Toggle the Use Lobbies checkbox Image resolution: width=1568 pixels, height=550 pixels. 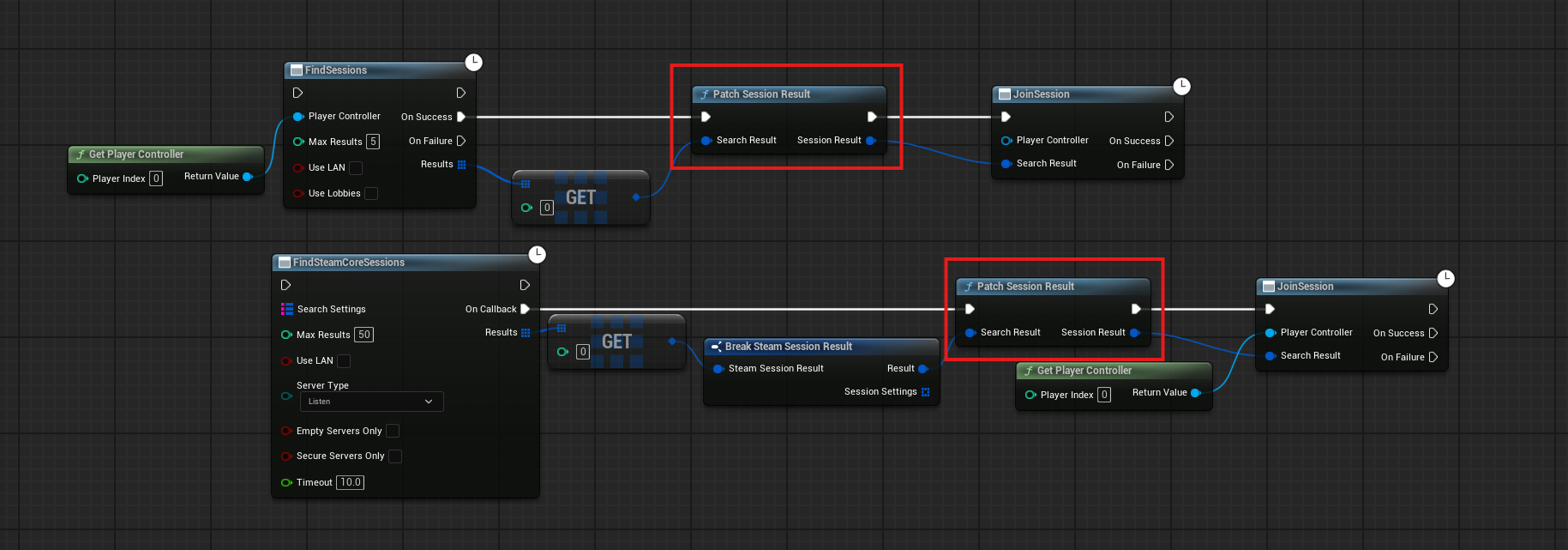click(371, 194)
